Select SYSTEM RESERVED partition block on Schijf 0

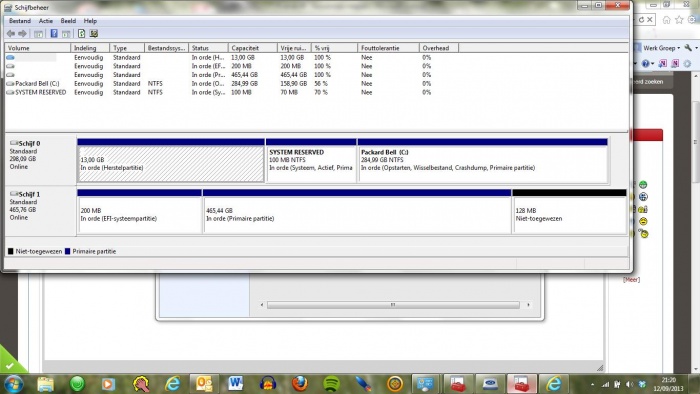pos(311,161)
